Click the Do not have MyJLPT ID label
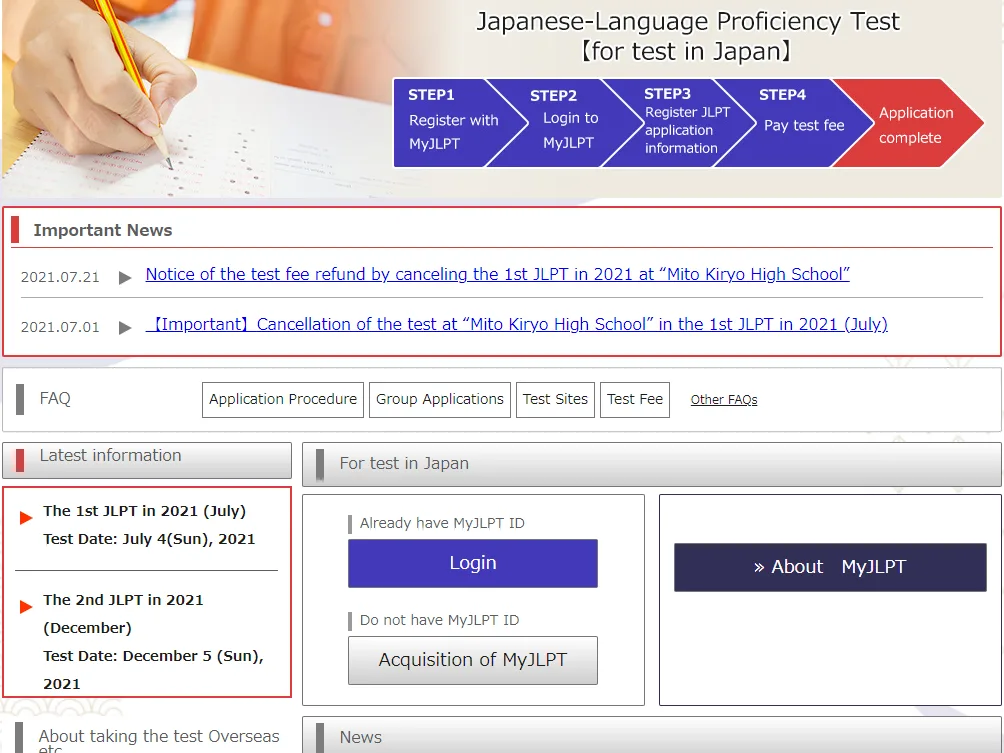 tap(439, 620)
